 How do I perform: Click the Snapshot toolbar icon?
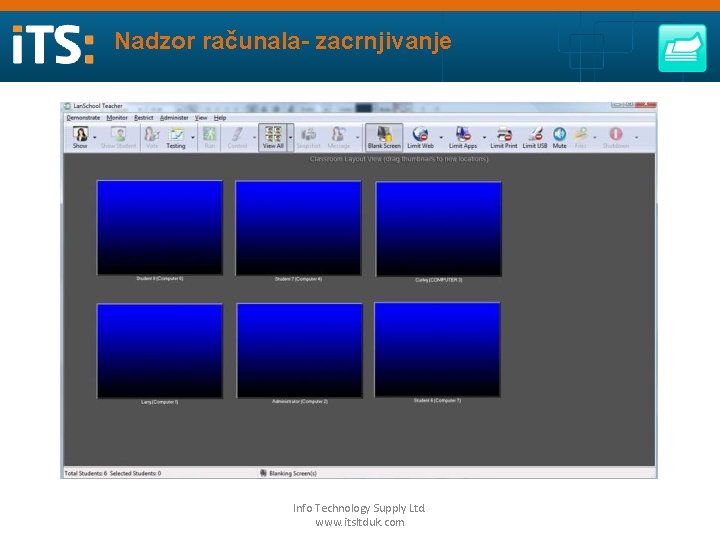[x=308, y=137]
